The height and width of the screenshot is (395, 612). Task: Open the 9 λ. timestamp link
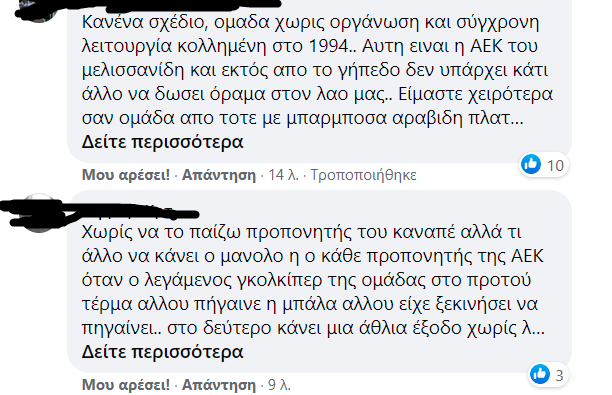tap(279, 384)
